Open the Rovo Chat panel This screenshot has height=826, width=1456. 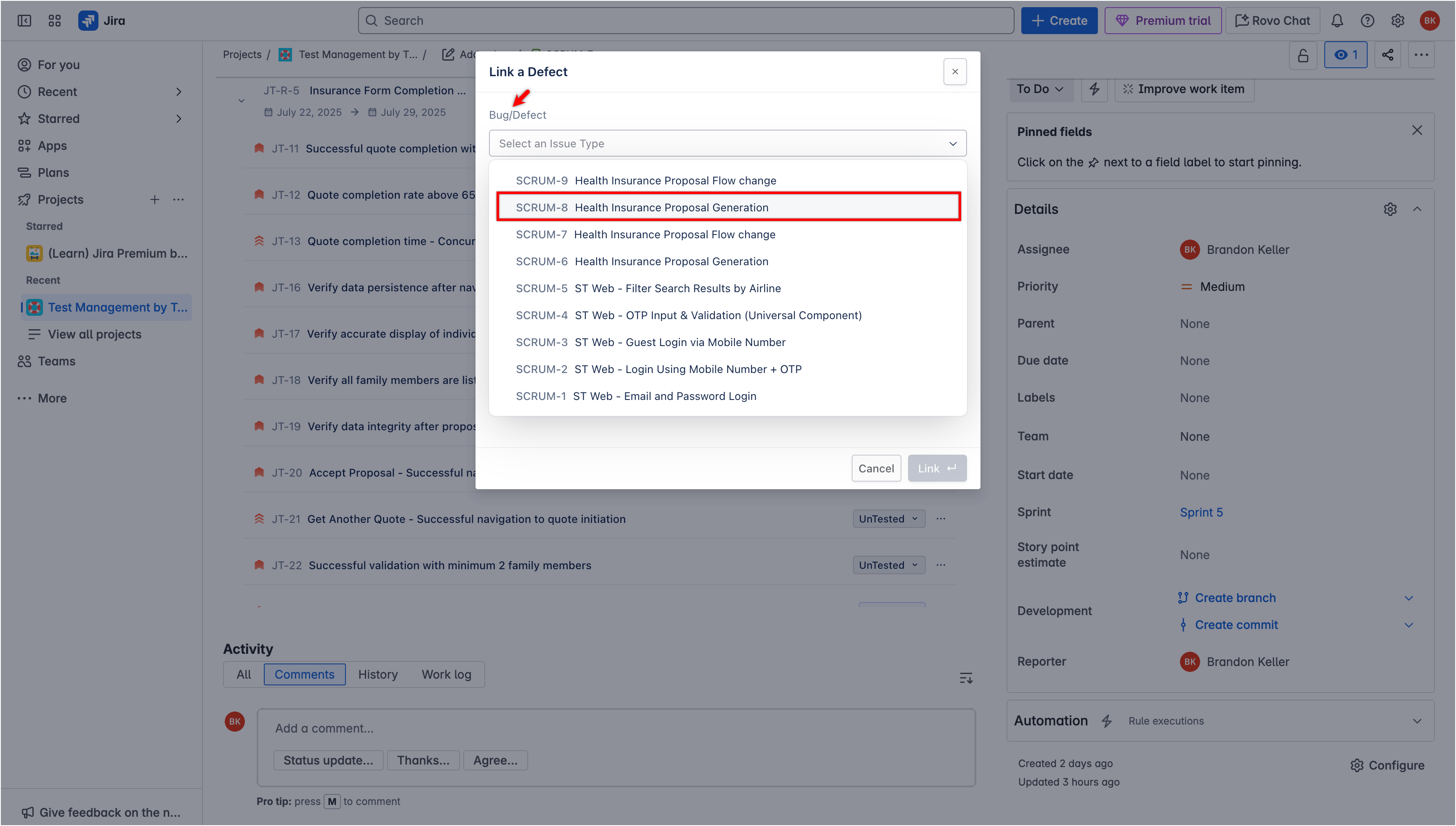tap(1272, 21)
